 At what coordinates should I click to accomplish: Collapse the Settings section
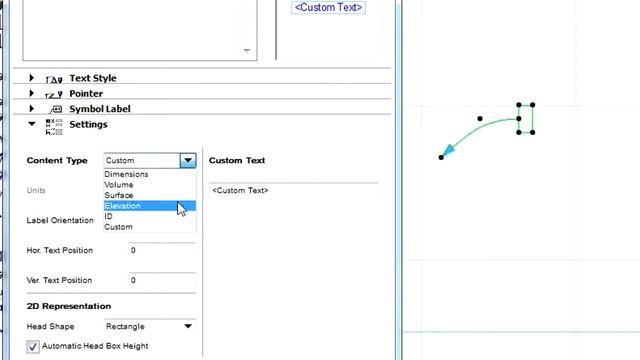pyautogui.click(x=31, y=124)
